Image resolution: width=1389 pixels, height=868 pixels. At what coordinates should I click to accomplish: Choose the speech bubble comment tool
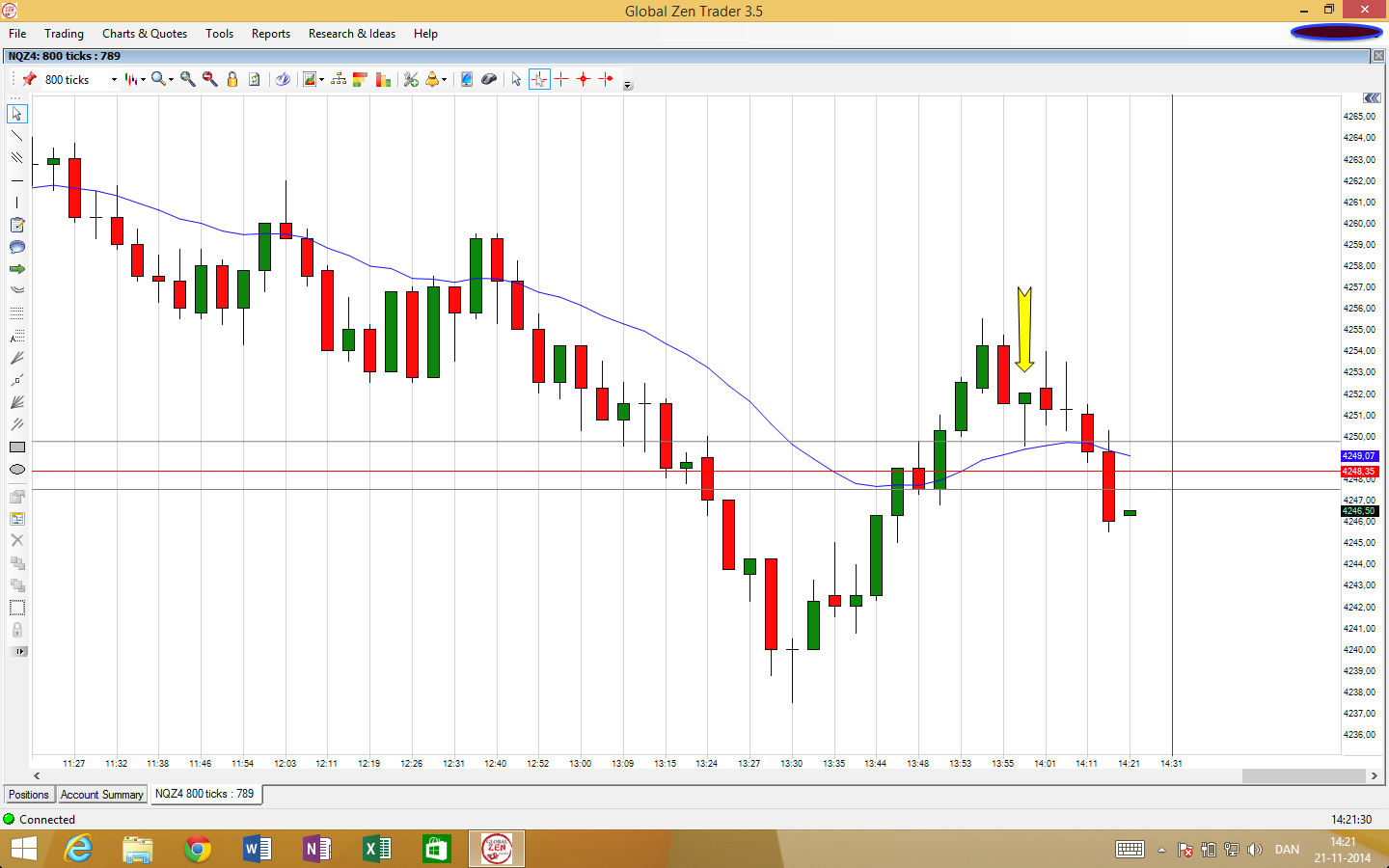[x=16, y=247]
